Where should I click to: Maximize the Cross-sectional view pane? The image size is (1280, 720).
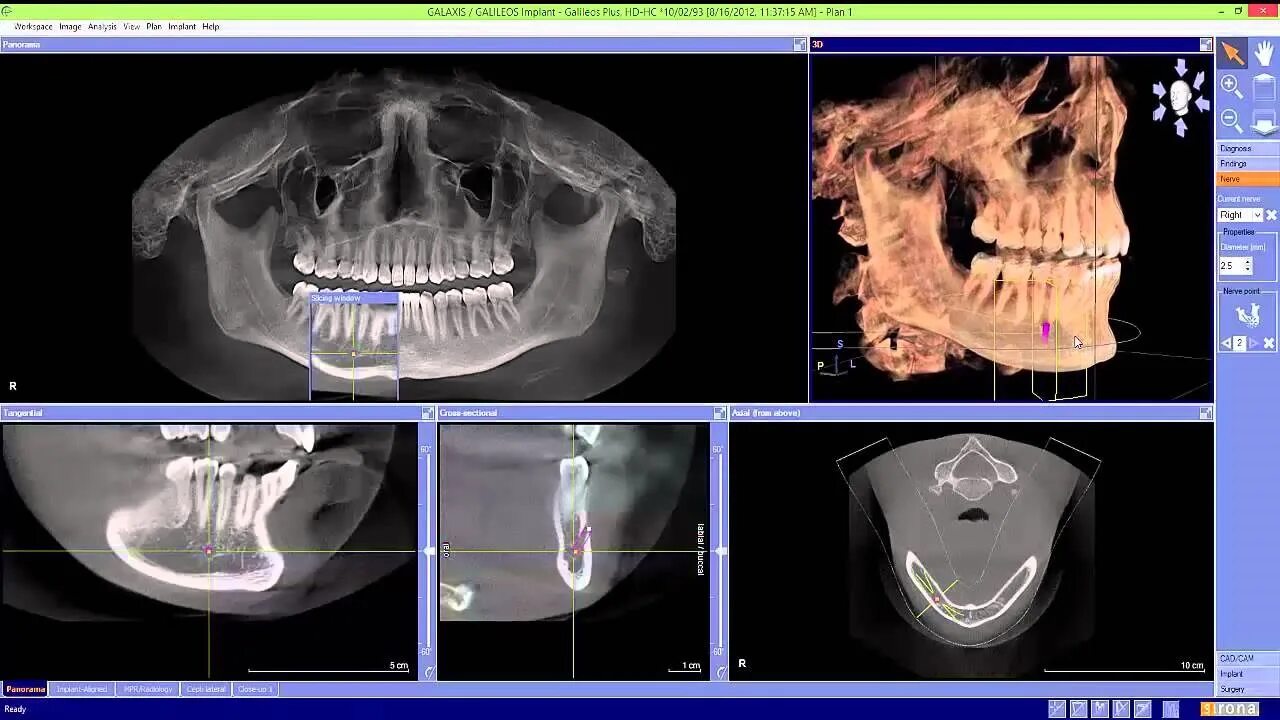tap(719, 413)
